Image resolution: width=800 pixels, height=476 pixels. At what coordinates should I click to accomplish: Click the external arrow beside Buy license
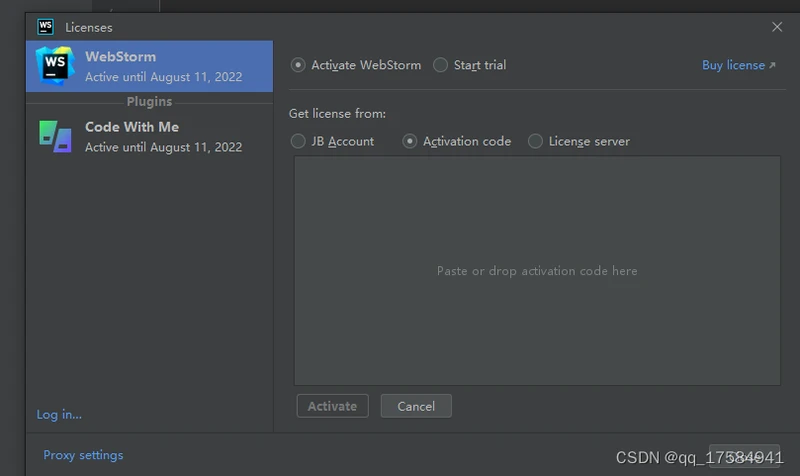click(772, 66)
